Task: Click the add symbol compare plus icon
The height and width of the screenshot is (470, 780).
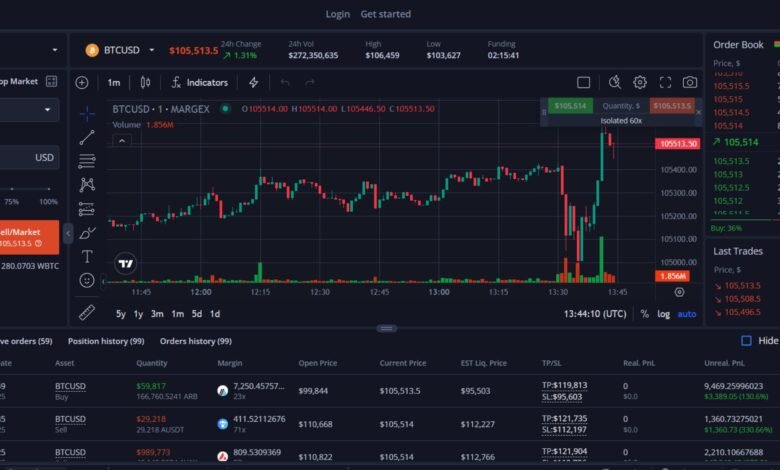Action: [82, 83]
